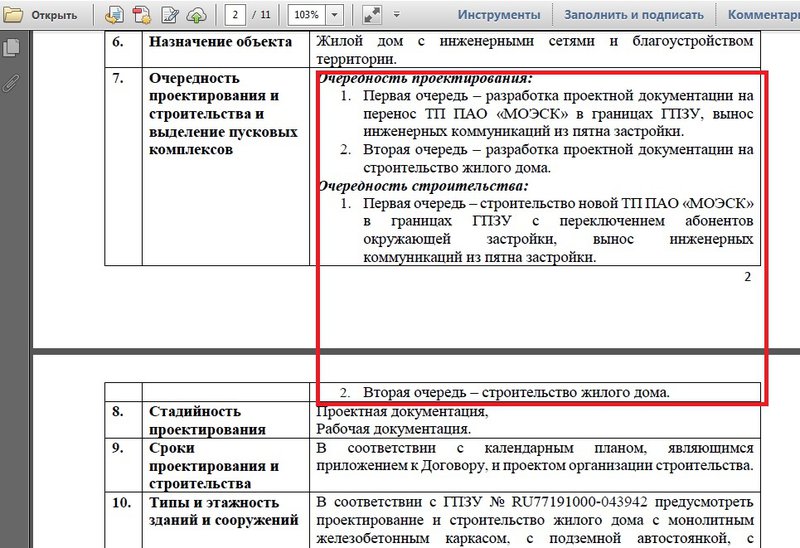
Task: Open the Комментарии panel
Action: tap(763, 15)
